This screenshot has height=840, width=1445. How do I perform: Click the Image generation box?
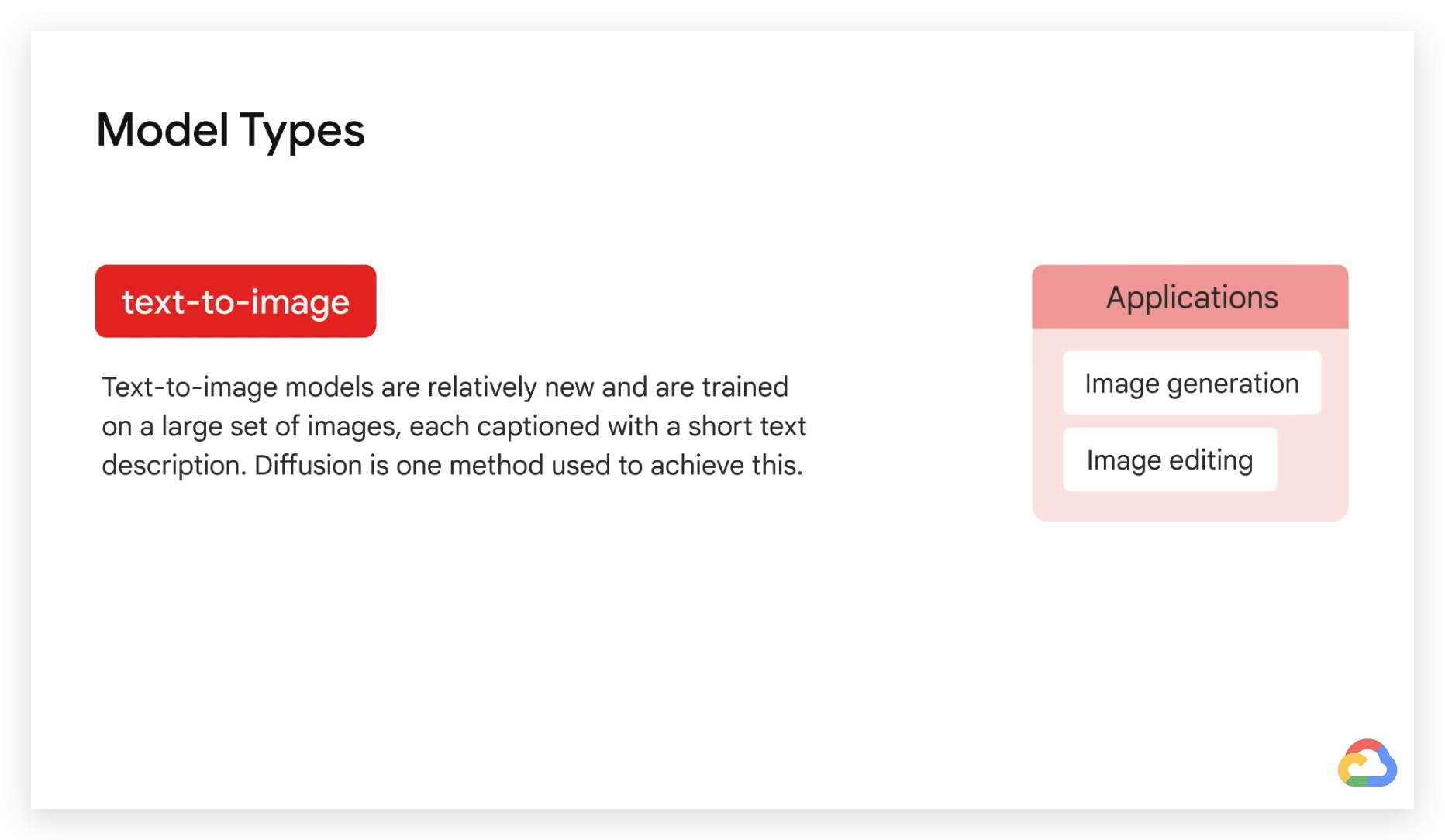[1192, 383]
